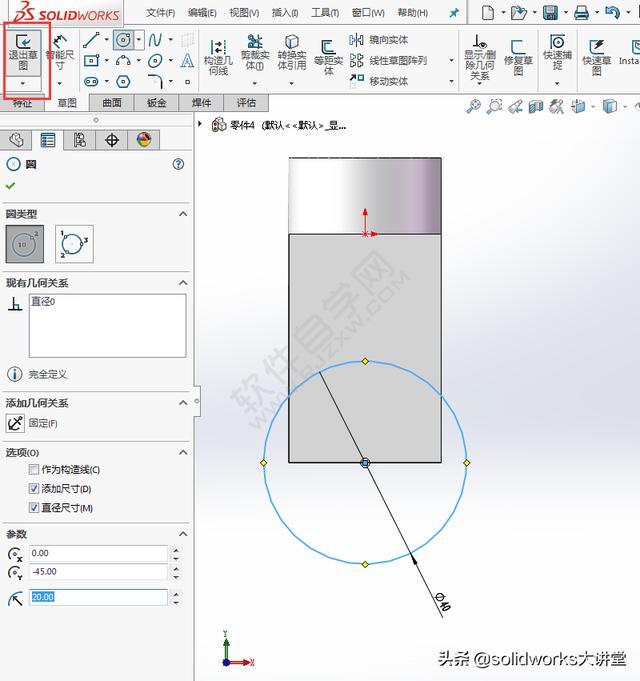This screenshot has height=681, width=640.
Task: Click Linear Sketch Pattern (线性草图阵列)
Action: tap(388, 60)
